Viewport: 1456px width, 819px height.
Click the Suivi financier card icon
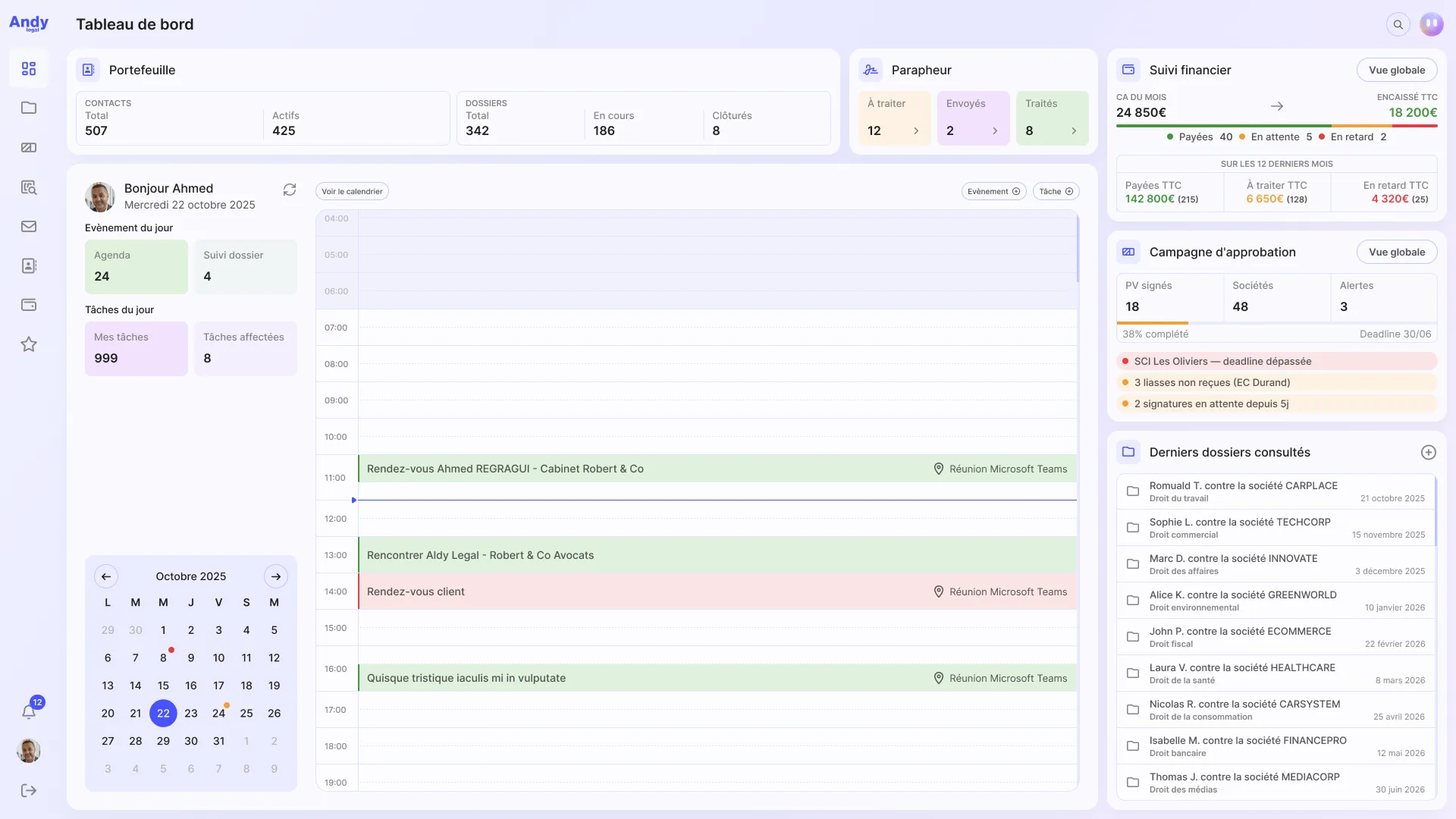click(x=1128, y=70)
